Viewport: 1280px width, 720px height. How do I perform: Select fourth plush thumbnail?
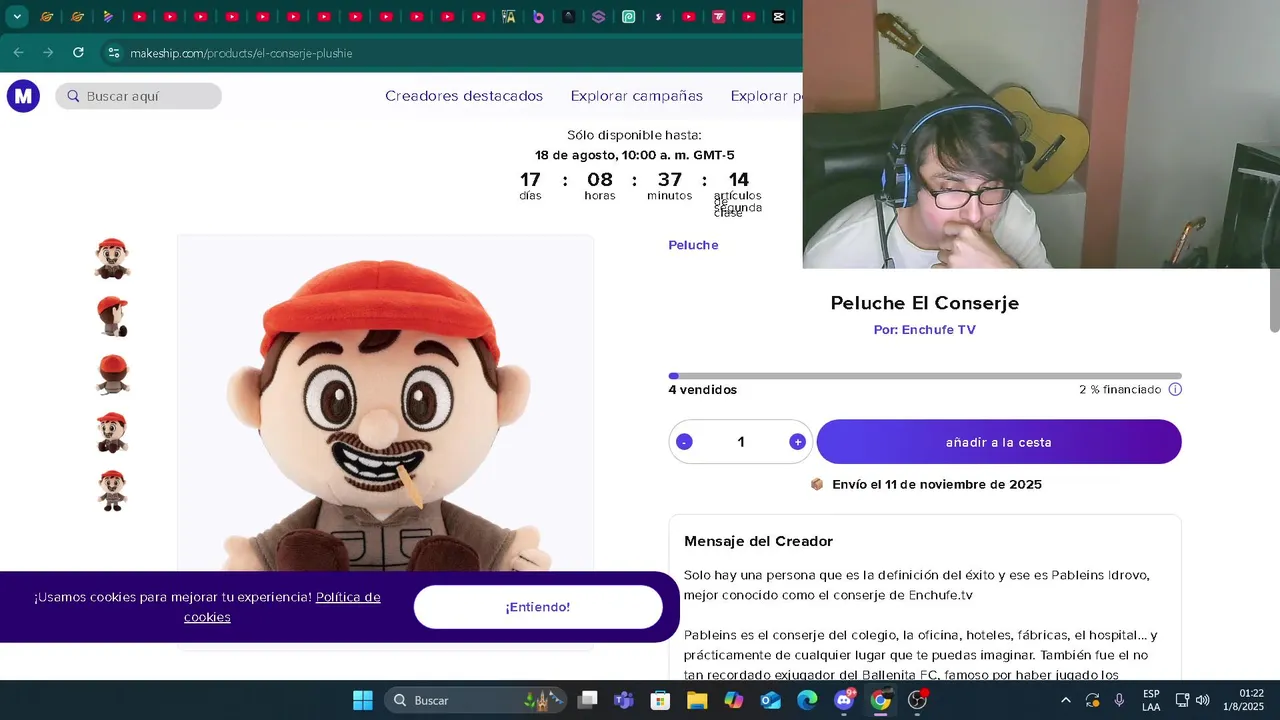click(112, 433)
